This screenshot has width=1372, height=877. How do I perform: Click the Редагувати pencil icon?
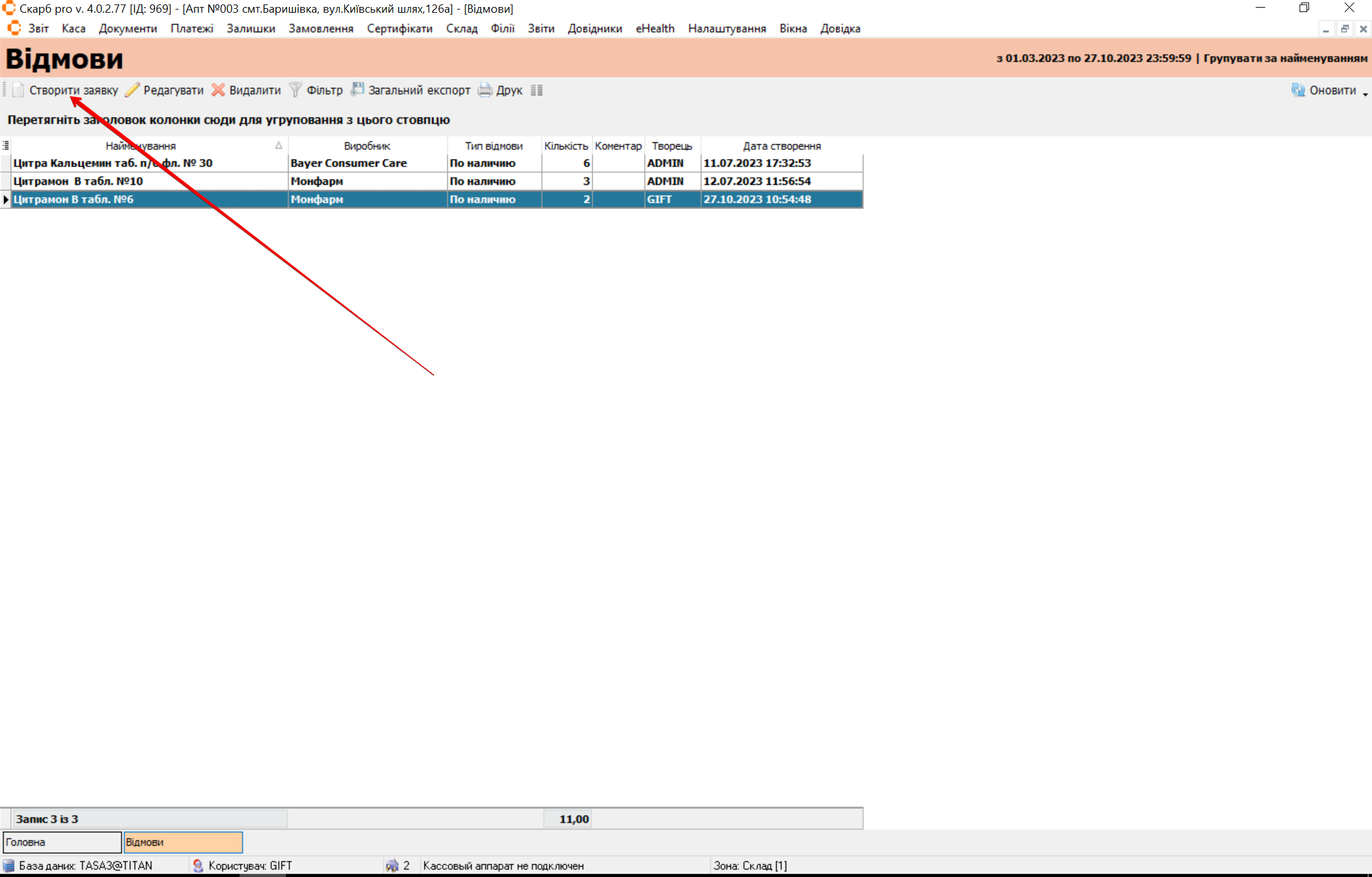point(132,90)
